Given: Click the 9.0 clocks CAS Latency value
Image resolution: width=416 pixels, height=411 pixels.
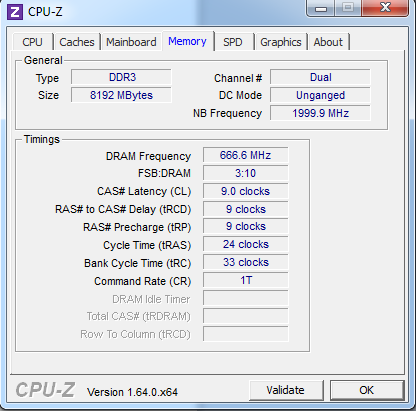Looking at the screenshot, I should point(246,191).
